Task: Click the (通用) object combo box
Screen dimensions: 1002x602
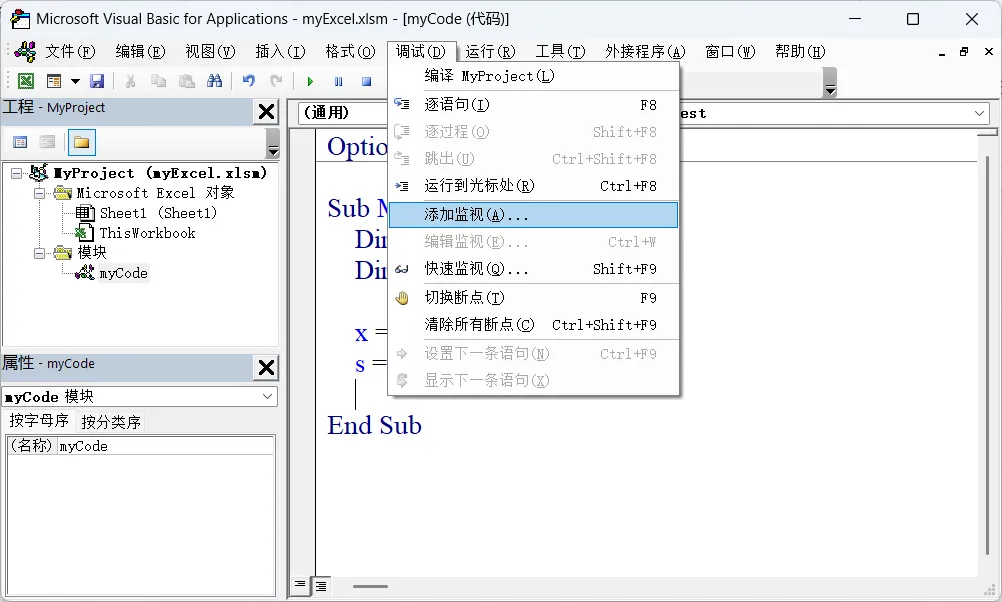Action: pyautogui.click(x=343, y=114)
